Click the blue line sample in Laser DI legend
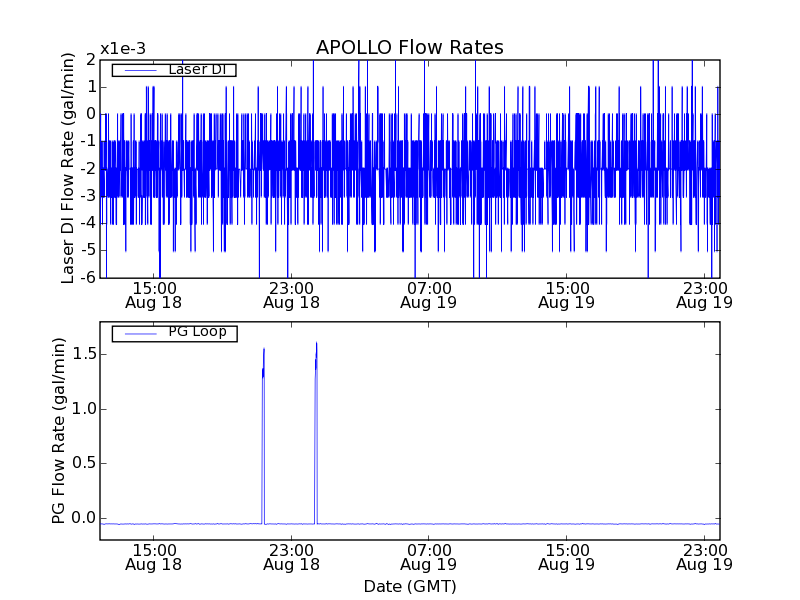This screenshot has width=800, height=600. tap(139, 70)
